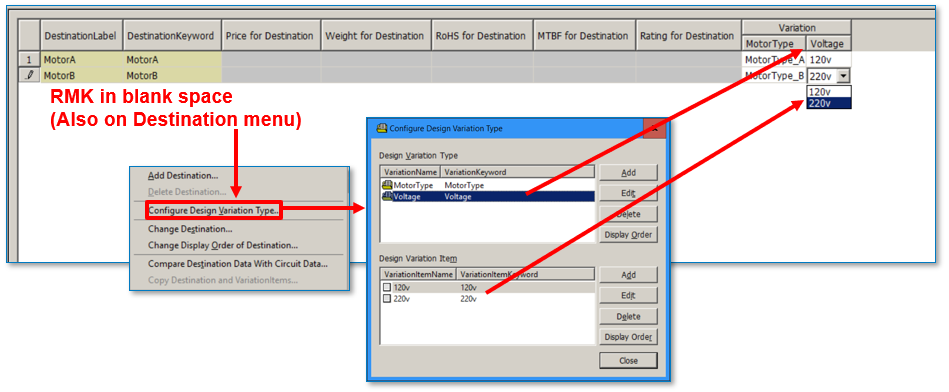
Task: Open Configure Design Variation Type... menu entry
Action: pyautogui.click(x=214, y=211)
